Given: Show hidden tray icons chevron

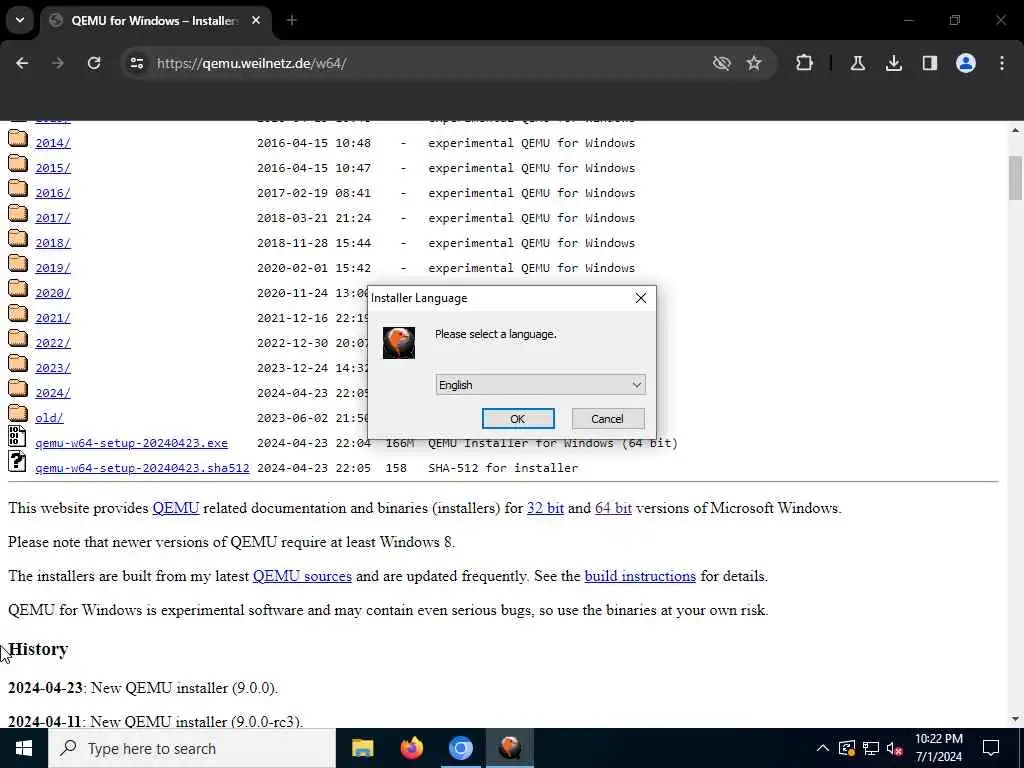Looking at the screenshot, I should [823, 748].
